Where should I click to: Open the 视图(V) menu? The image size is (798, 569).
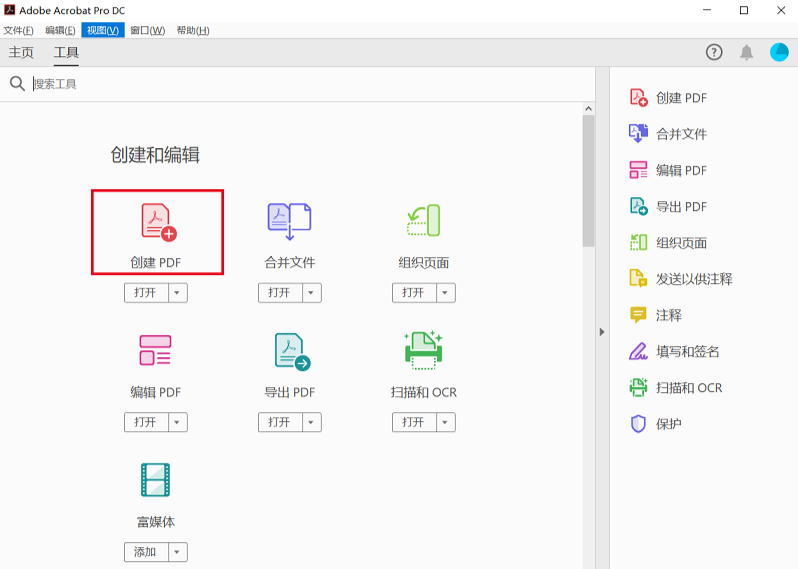click(x=103, y=31)
